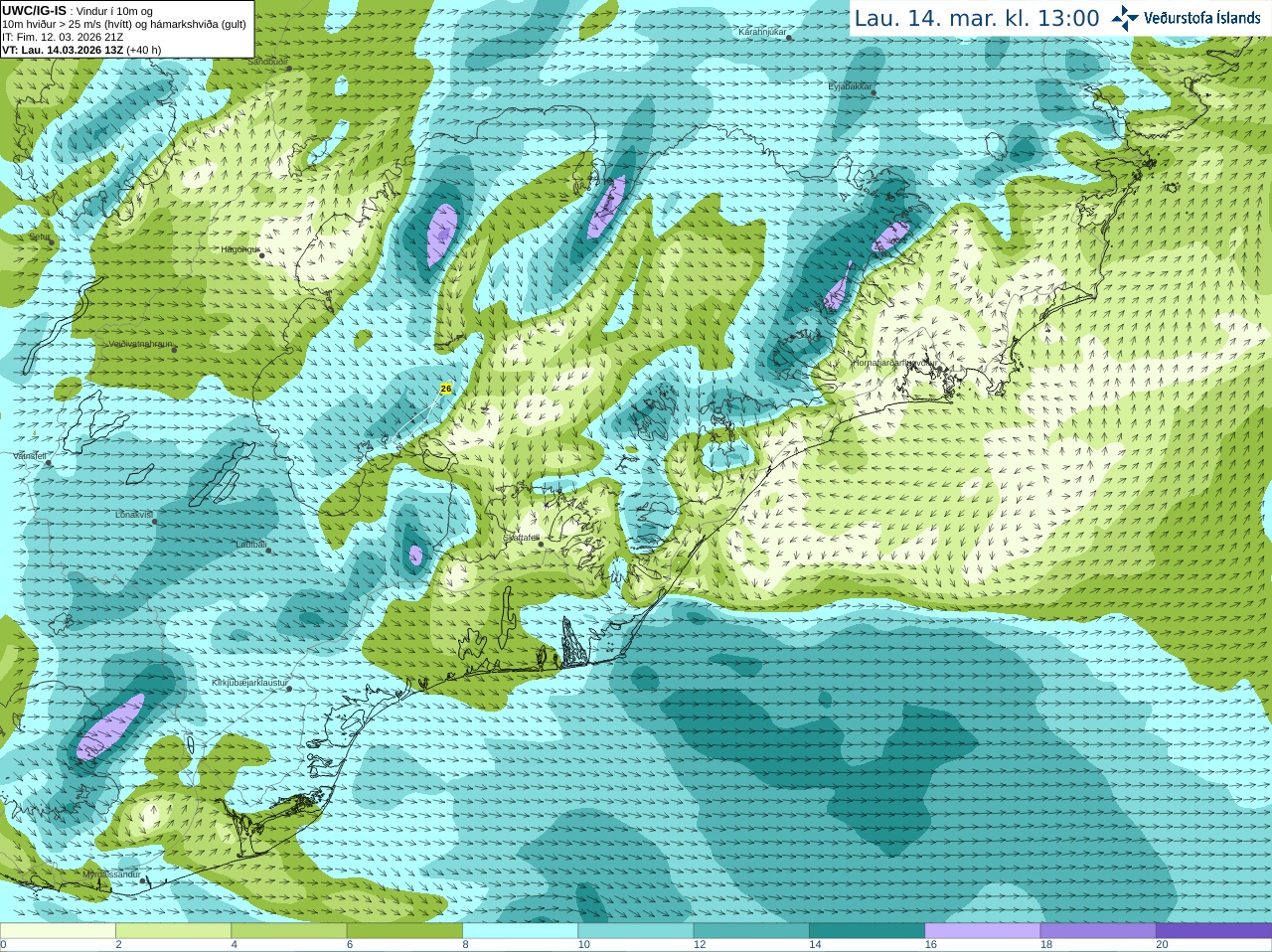Select the 2–4 m/s legend swatch
This screenshot has height=952, width=1272.
(173, 930)
